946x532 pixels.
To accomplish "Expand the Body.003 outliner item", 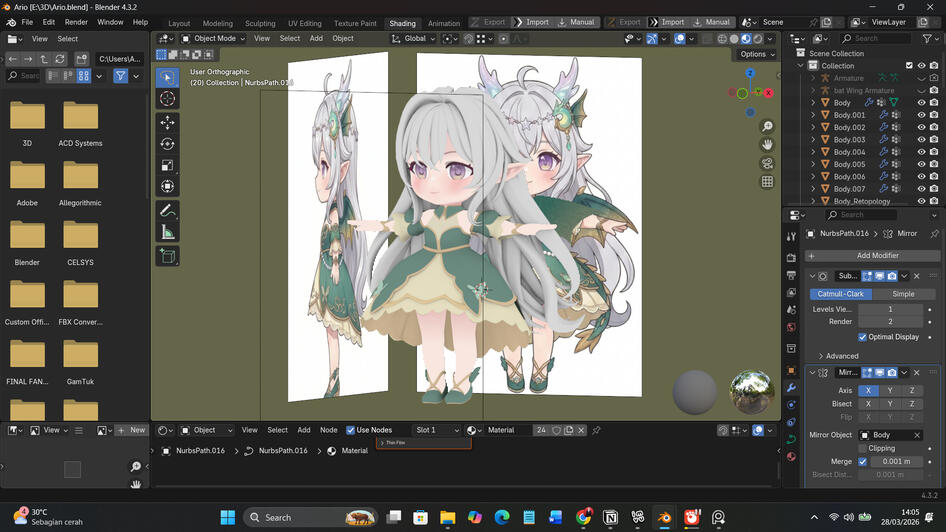I will (x=813, y=139).
